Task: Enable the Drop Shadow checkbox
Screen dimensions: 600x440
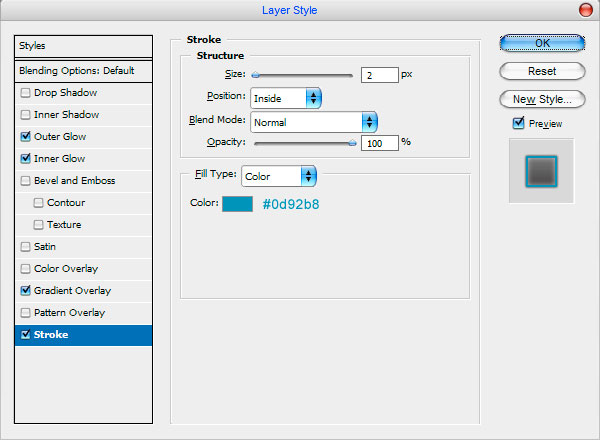Action: [25, 93]
